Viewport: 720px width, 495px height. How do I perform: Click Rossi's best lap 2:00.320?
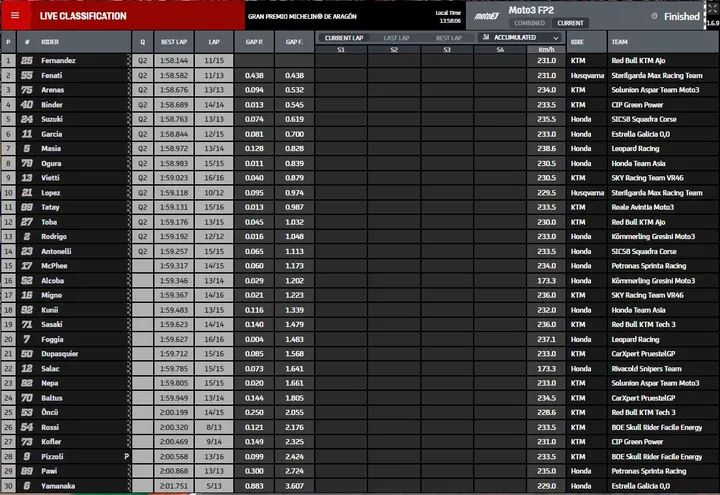coord(174,428)
